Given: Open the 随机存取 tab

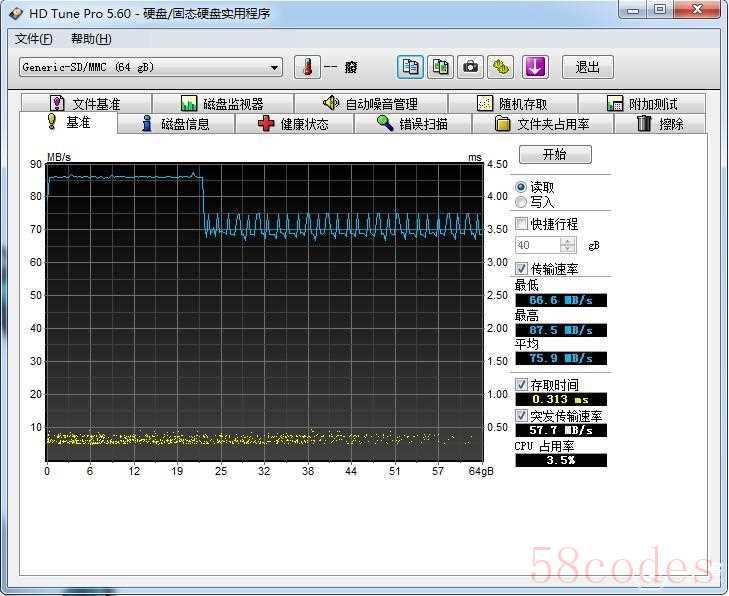Looking at the screenshot, I should pyautogui.click(x=513, y=103).
